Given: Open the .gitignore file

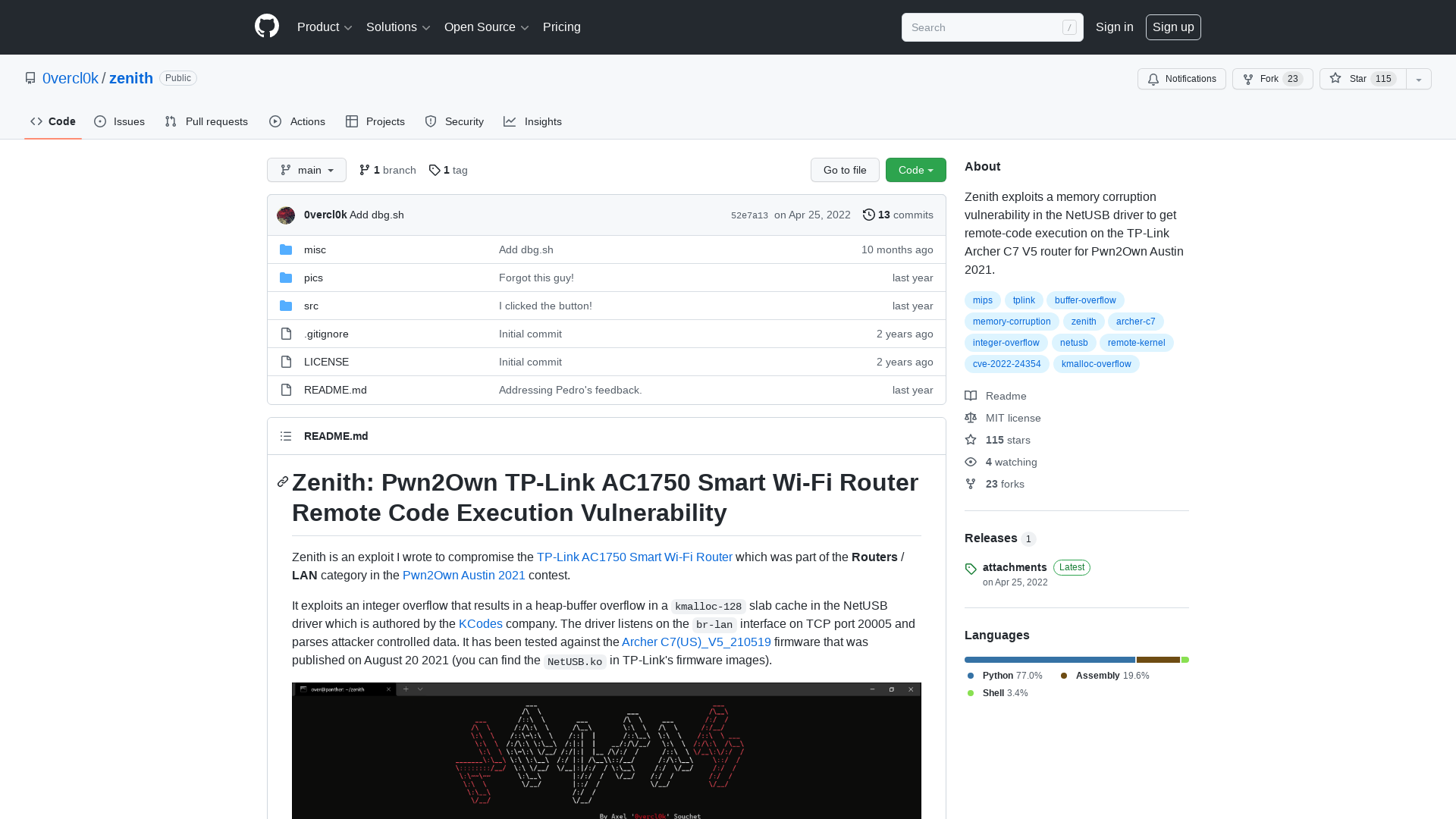Looking at the screenshot, I should point(326,334).
